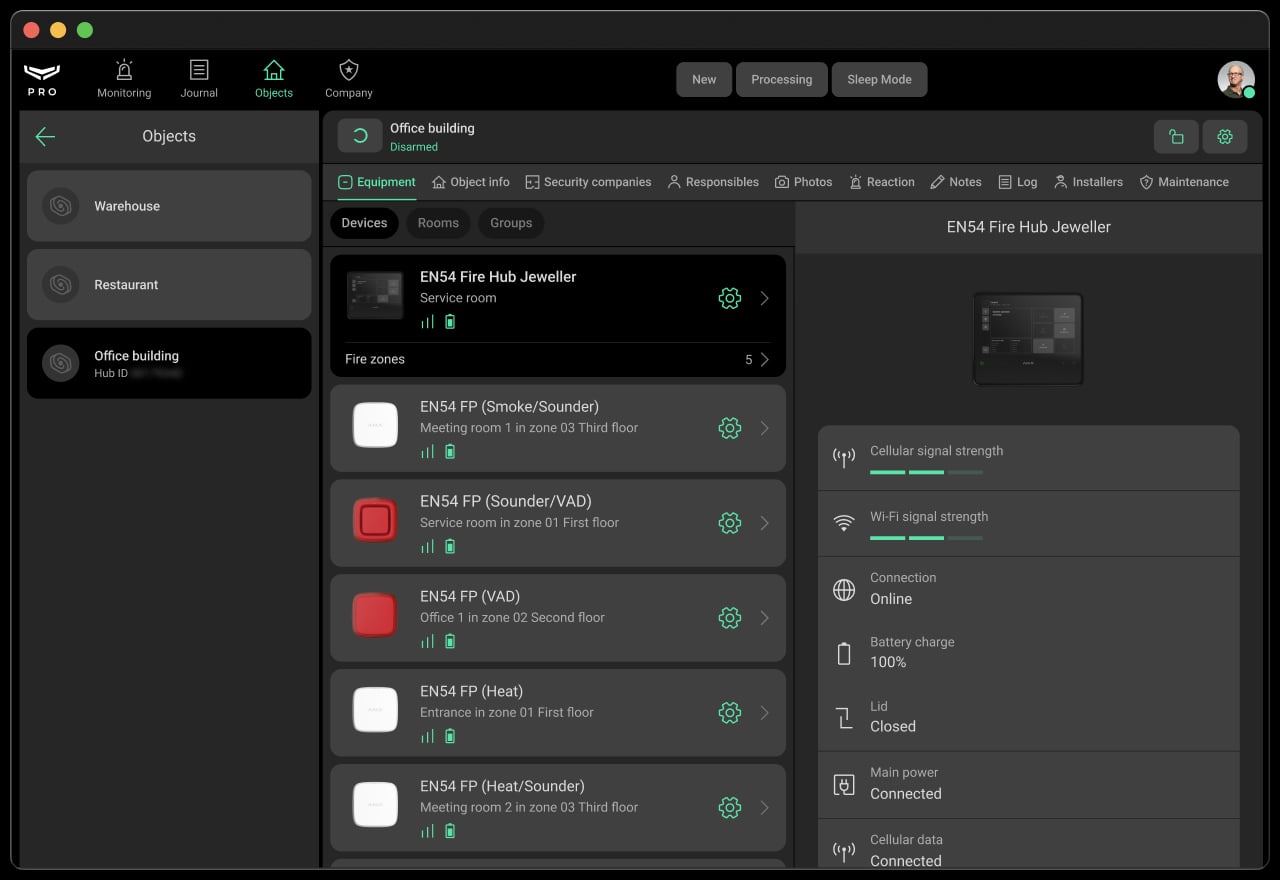
Task: Switch to the Security companies tab
Action: click(x=588, y=182)
